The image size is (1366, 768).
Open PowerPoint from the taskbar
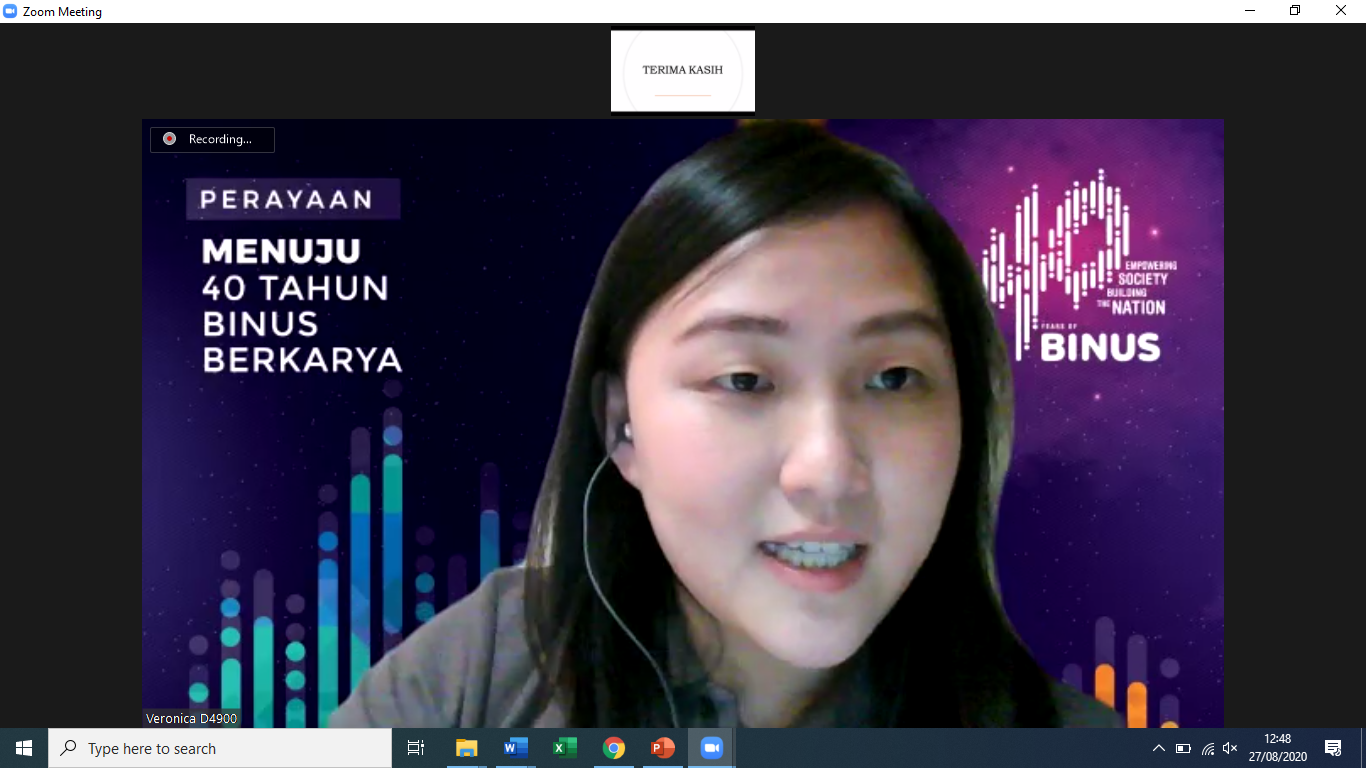tap(662, 748)
